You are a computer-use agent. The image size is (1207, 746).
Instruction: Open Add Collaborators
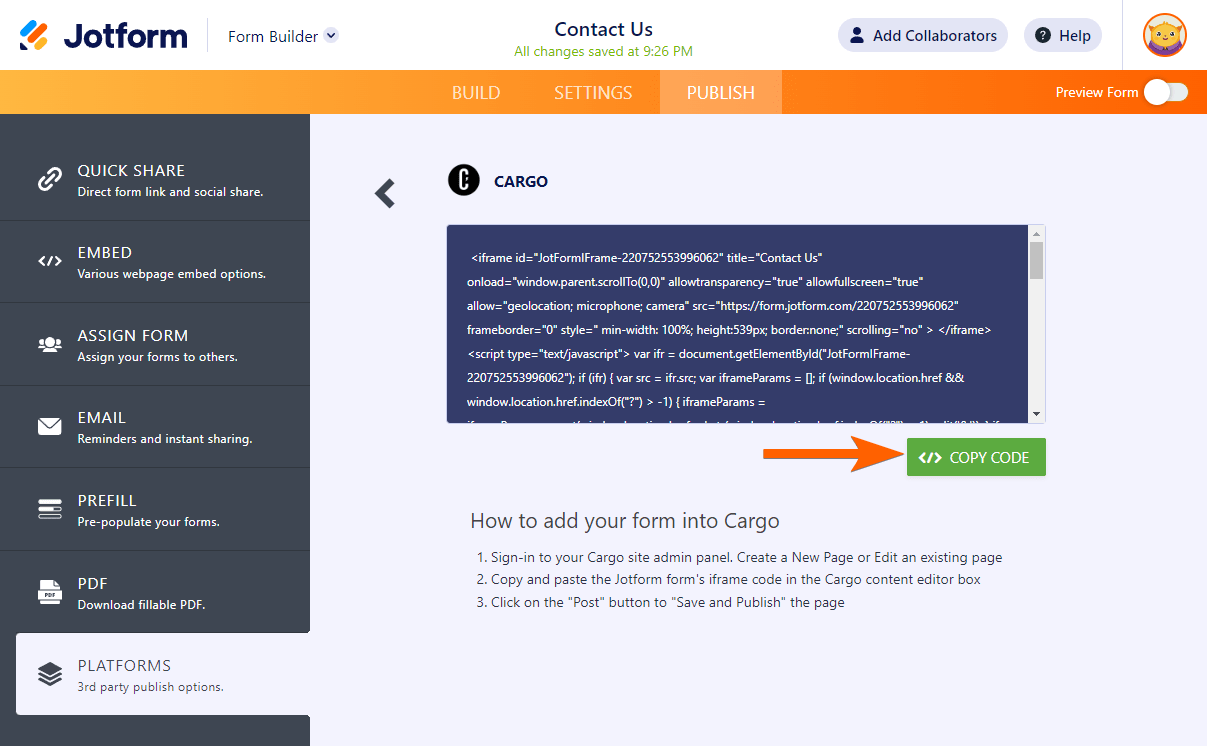(x=922, y=35)
